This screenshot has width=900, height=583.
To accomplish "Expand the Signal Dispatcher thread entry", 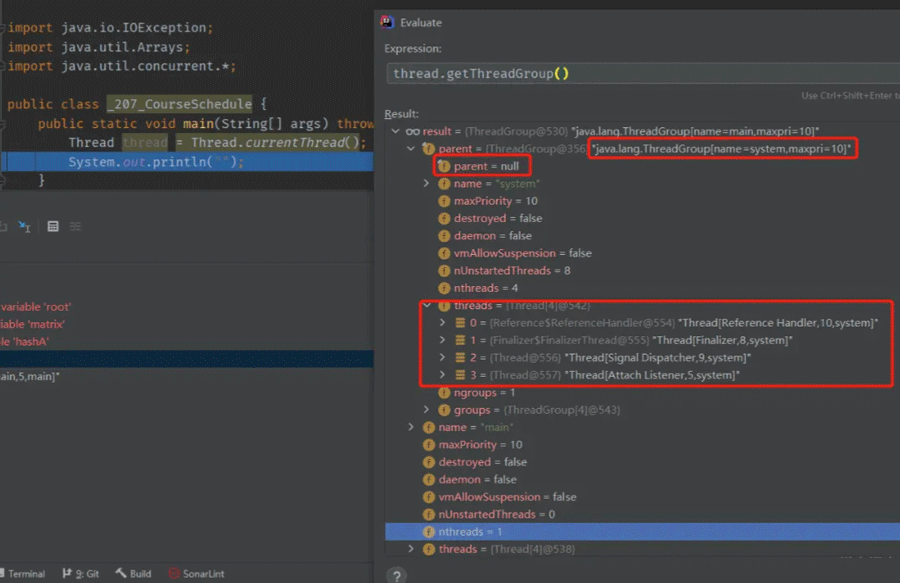I will [443, 358].
